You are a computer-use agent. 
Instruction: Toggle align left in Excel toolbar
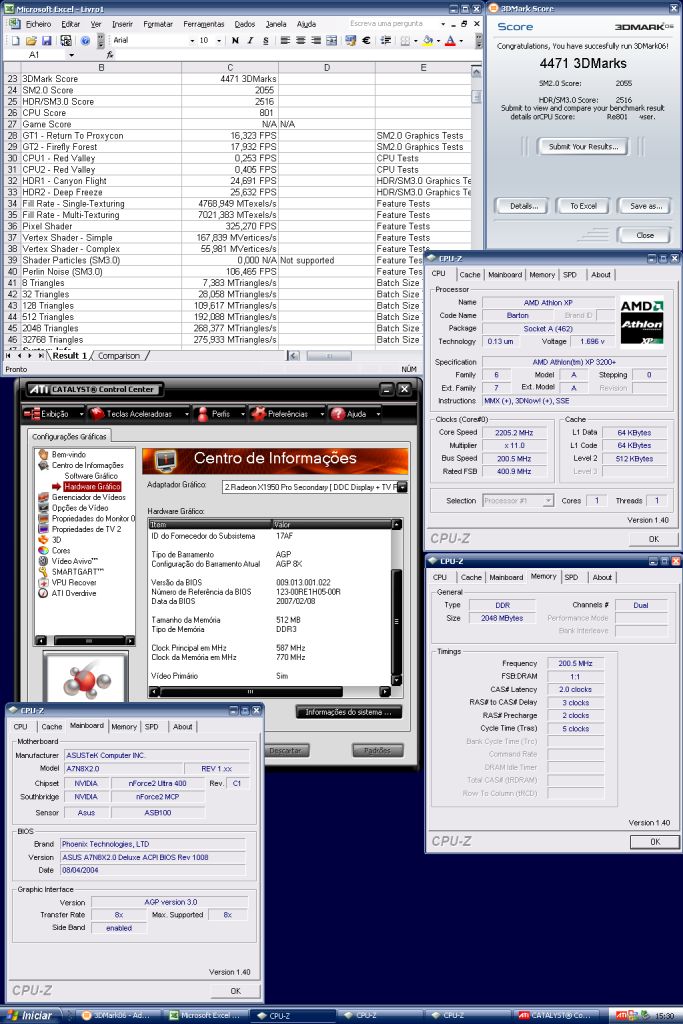[x=285, y=40]
